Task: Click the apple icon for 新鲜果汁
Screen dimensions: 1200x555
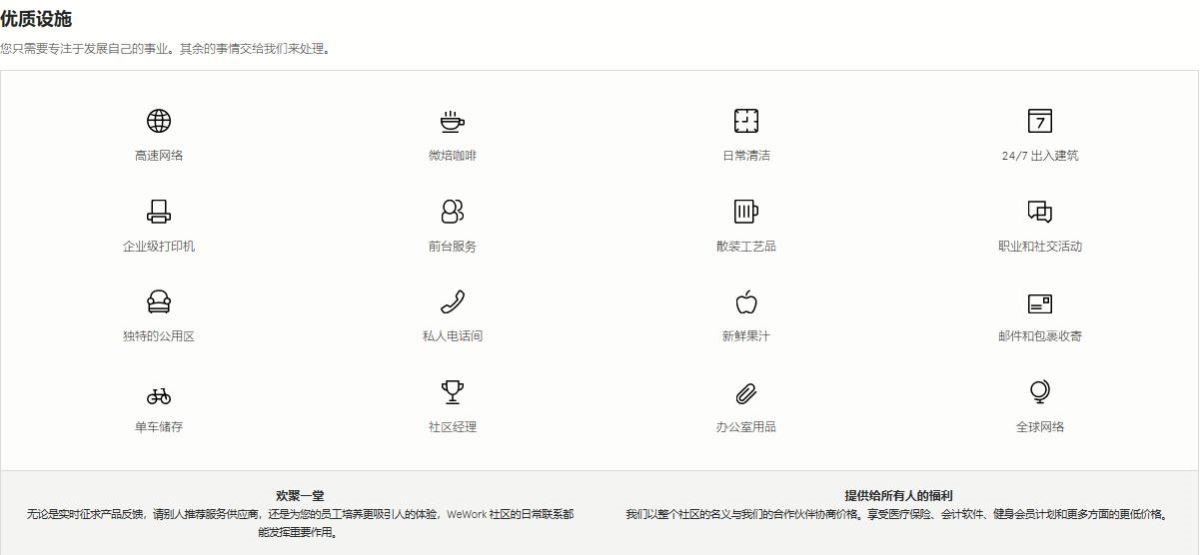Action: click(x=746, y=301)
